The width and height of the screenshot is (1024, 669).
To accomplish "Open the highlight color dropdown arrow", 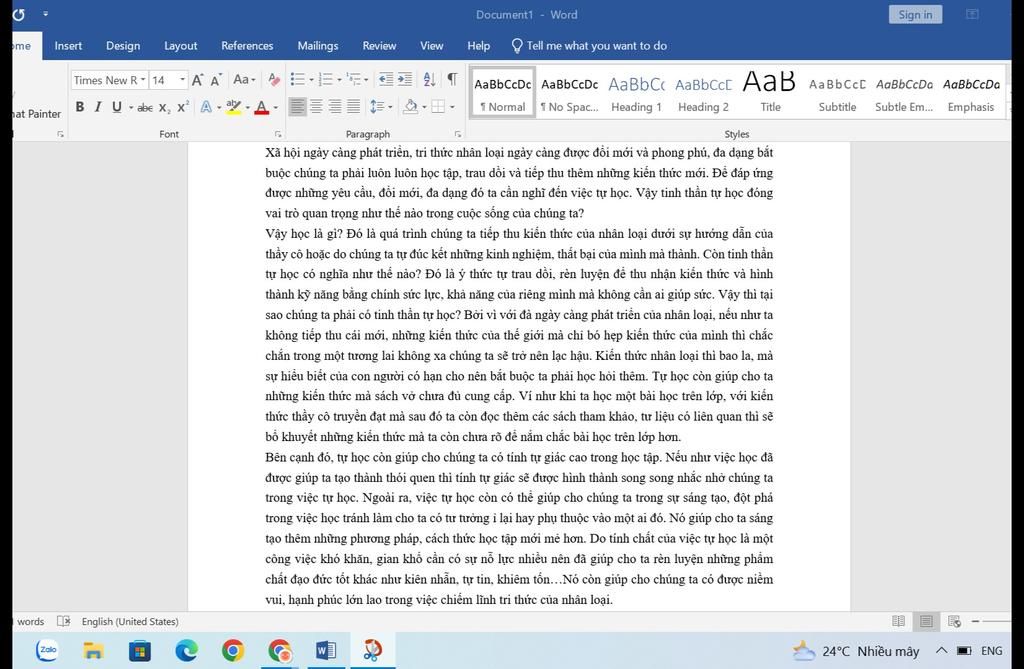I will click(x=248, y=107).
